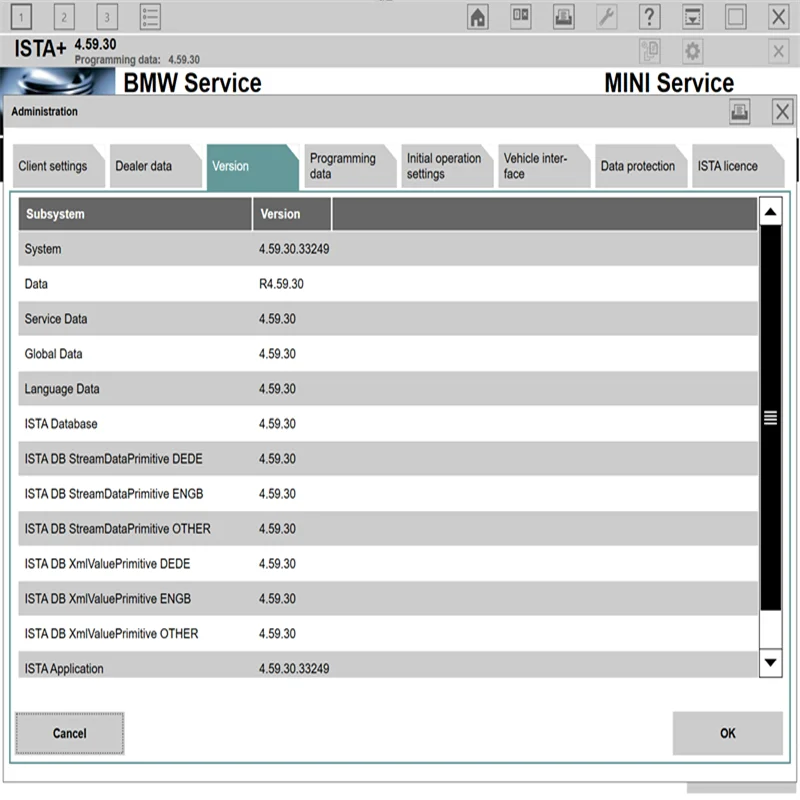Select session tab number 2
Image resolution: width=800 pixels, height=800 pixels.
[x=64, y=17]
